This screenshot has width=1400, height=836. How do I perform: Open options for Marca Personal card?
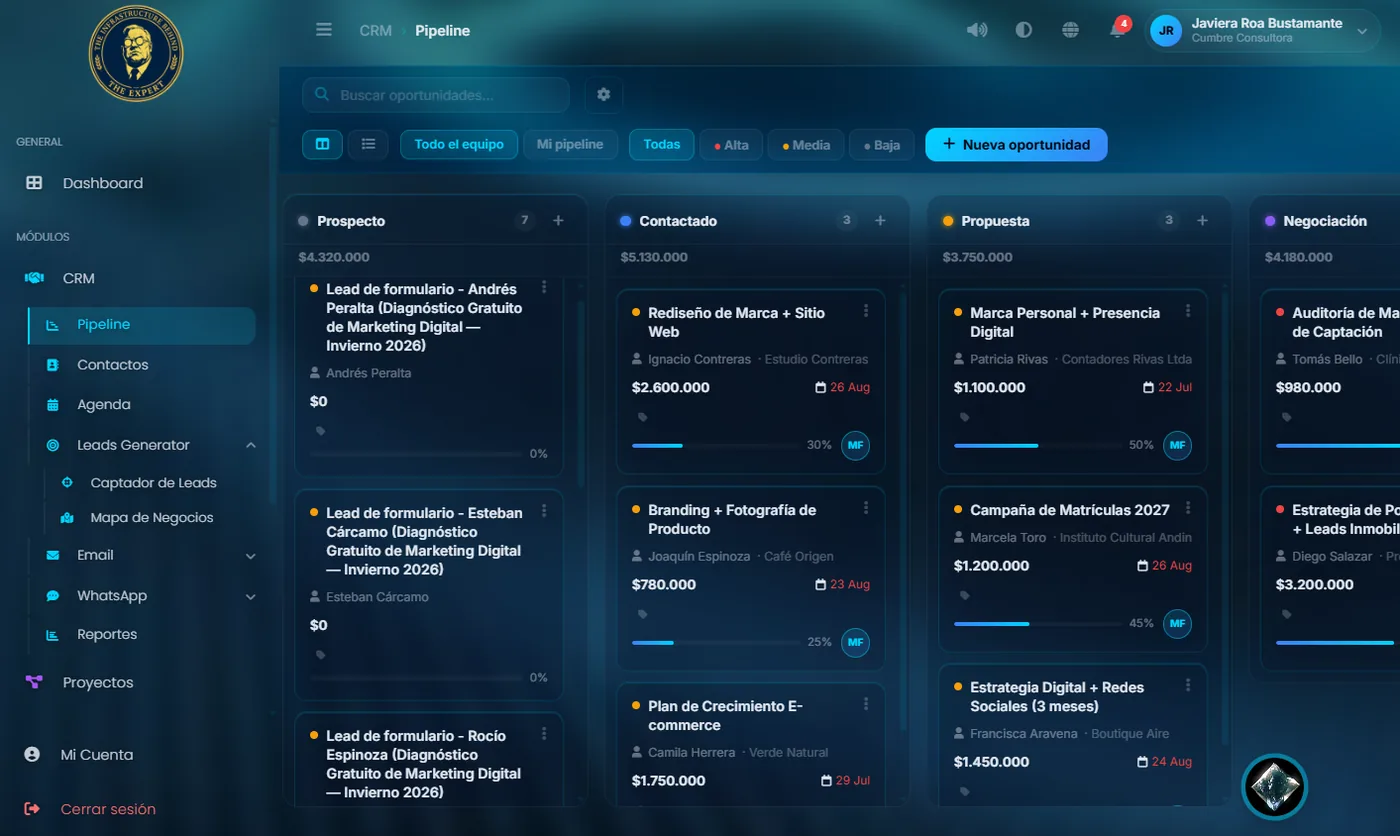1188,311
